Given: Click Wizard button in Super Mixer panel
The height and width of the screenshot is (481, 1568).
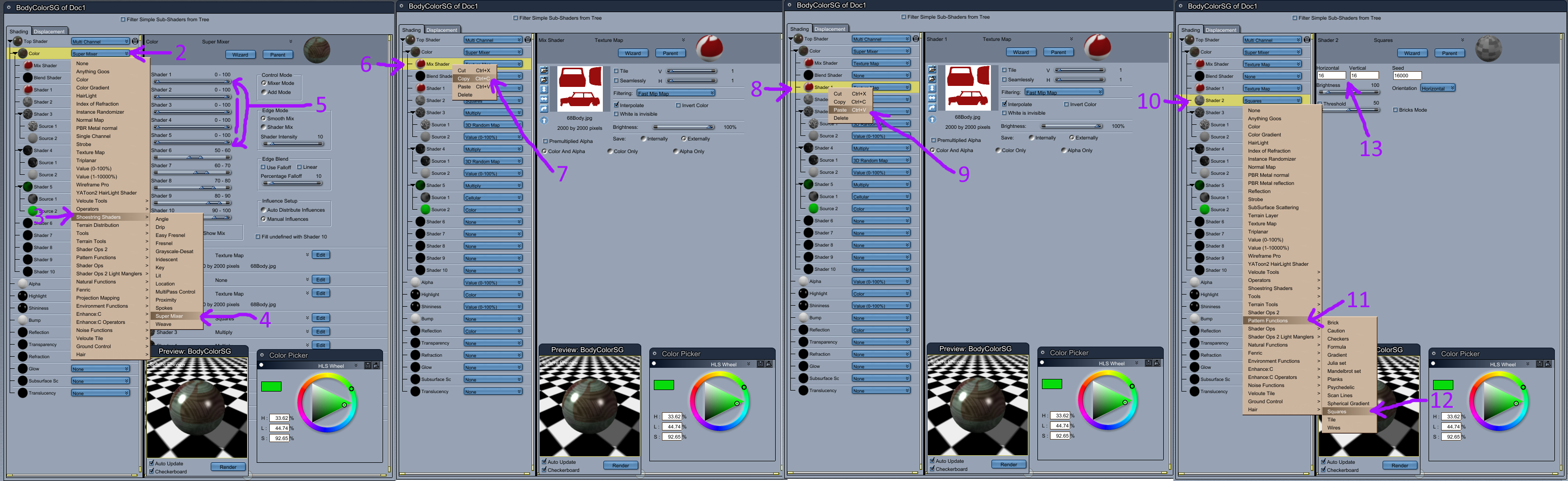Looking at the screenshot, I should point(240,55).
